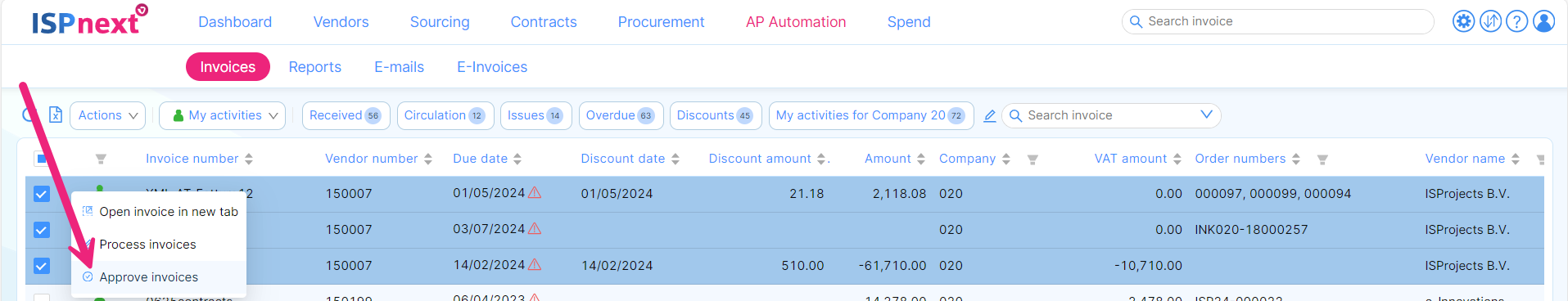
Task: Expand the filter Search invoice dropdown arrow
Action: [1206, 115]
